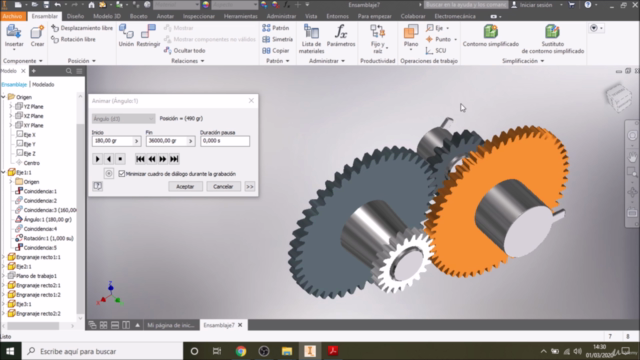Viewport: 640px width, 360px height.
Task: Stop the animation playback
Action: [x=120, y=159]
